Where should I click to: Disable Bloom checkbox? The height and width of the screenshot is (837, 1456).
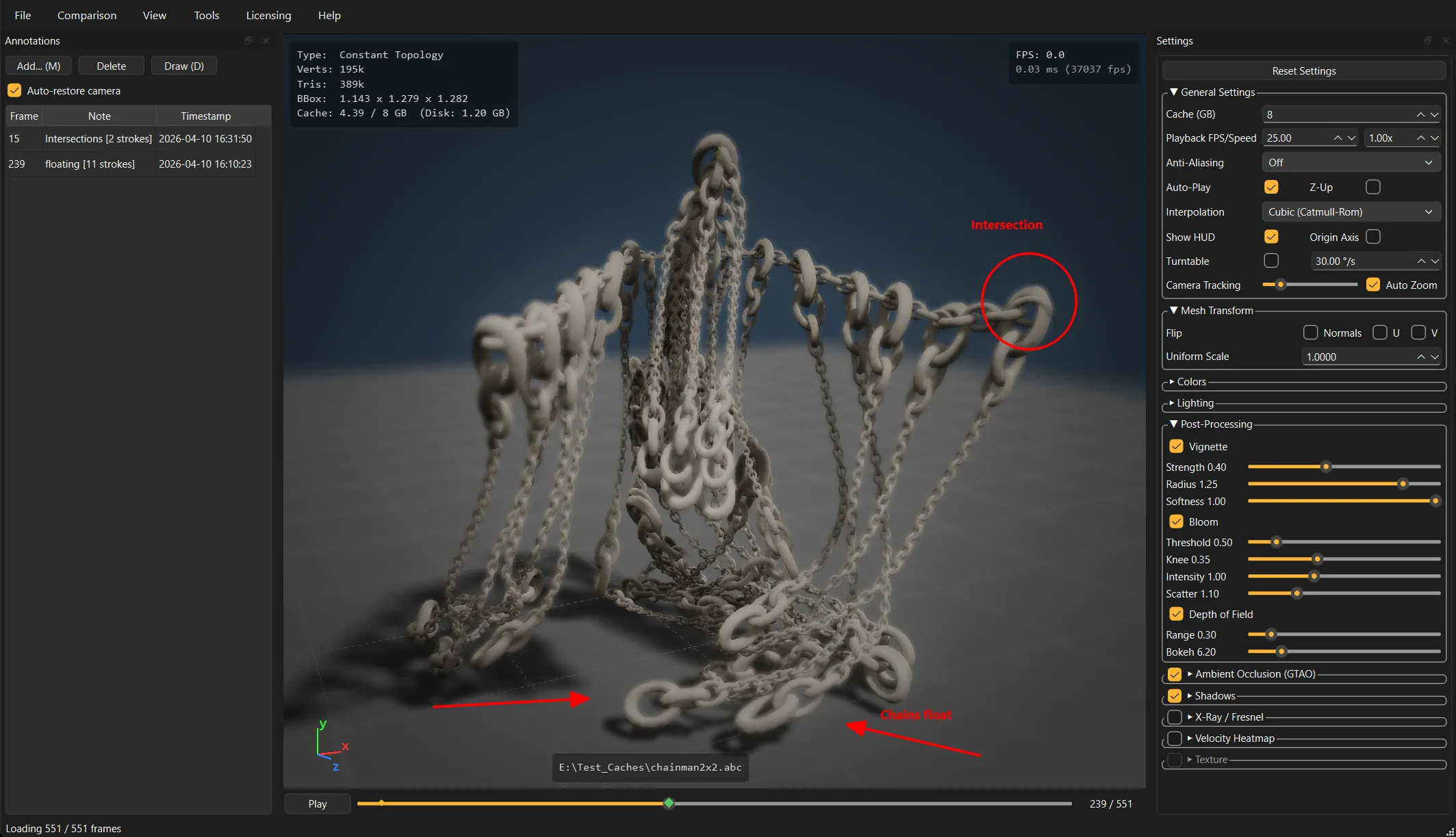tap(1176, 521)
